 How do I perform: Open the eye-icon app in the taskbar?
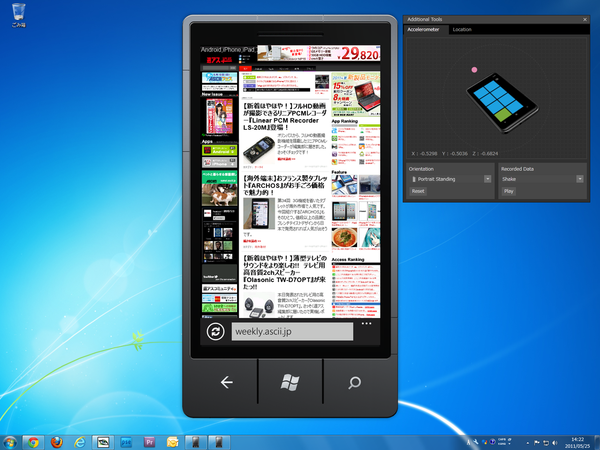(103, 443)
